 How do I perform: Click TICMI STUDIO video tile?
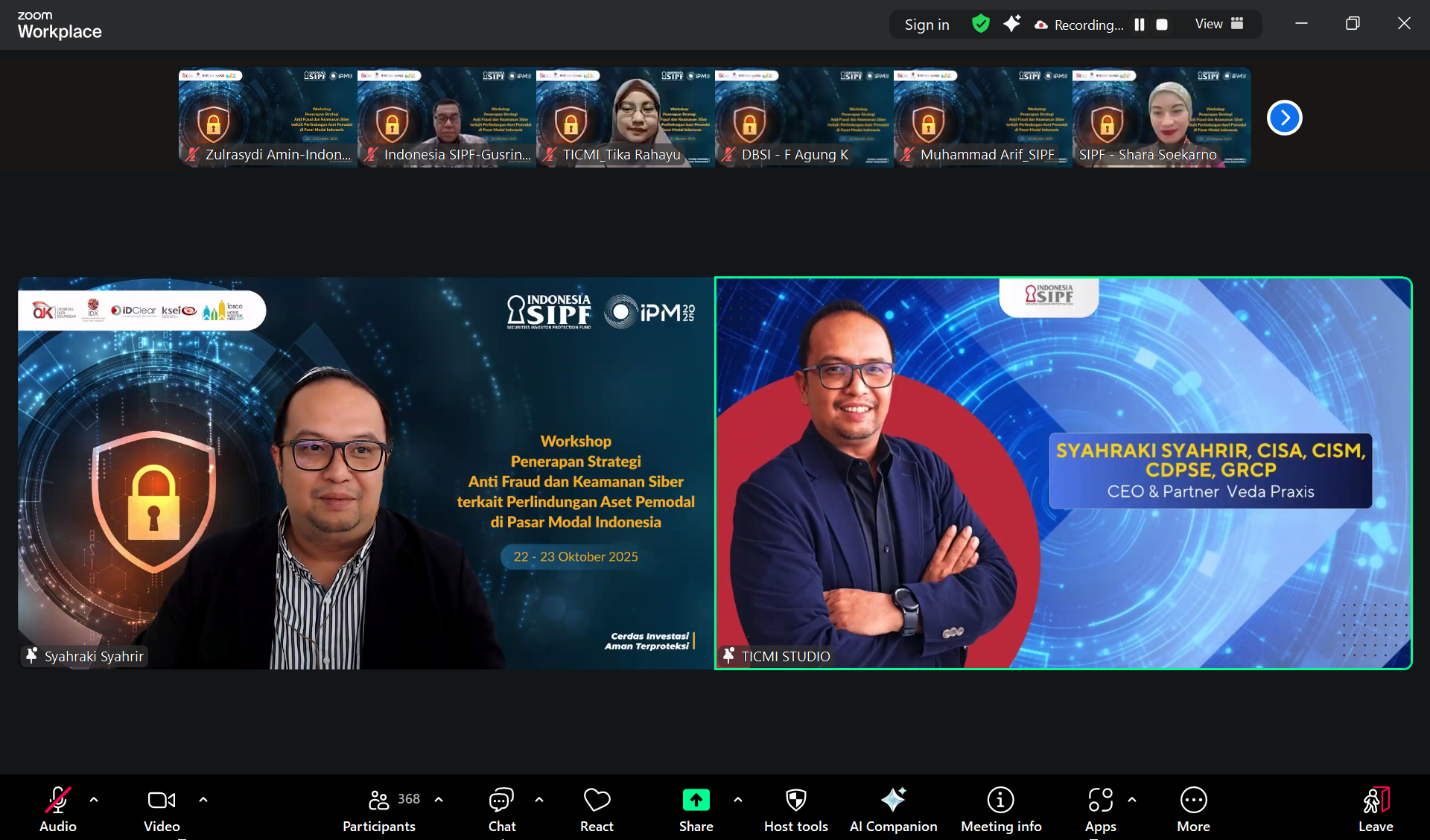pyautogui.click(x=1064, y=473)
